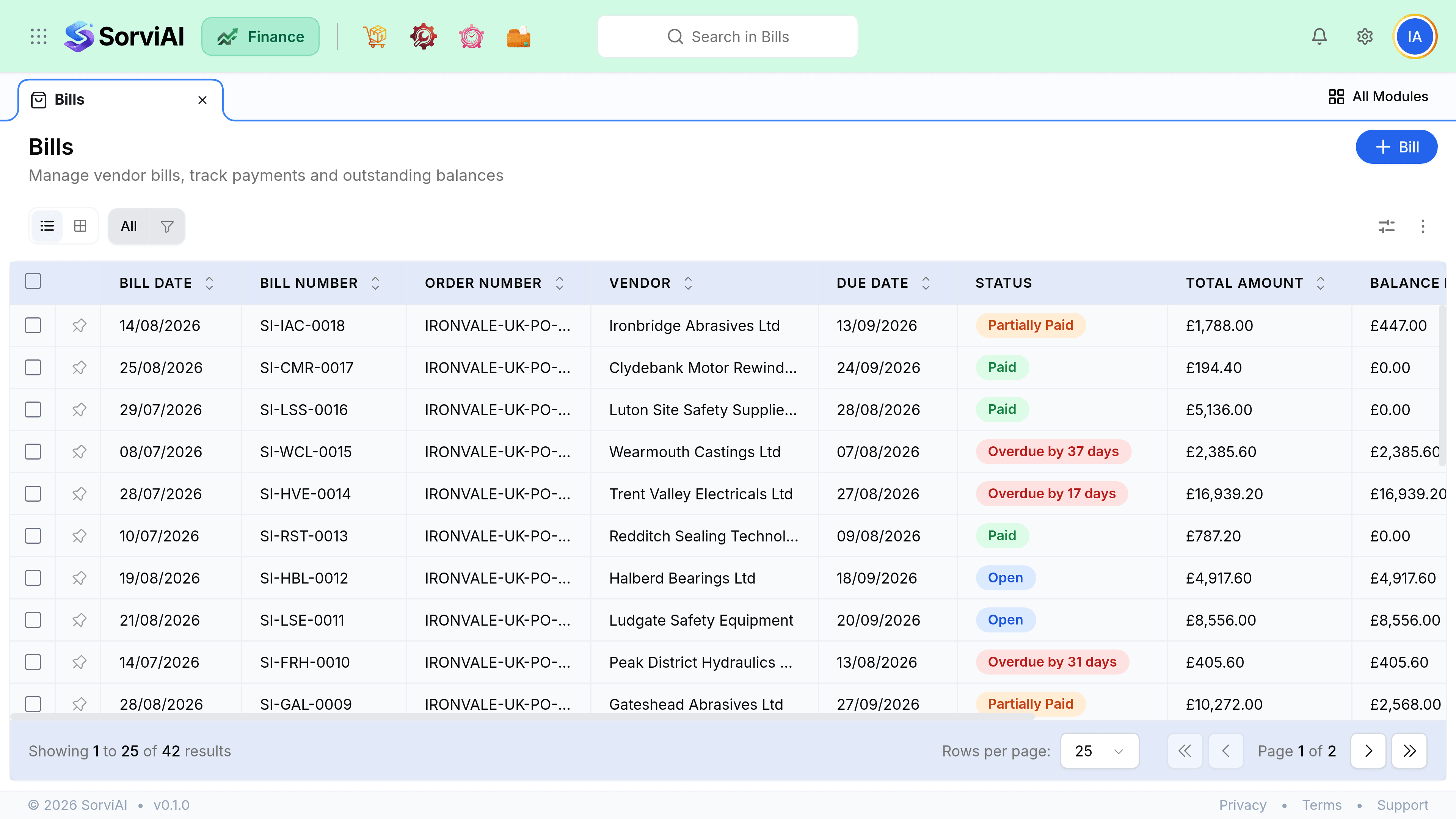Pin the SI-FRH-0010 bill row
Screen dimensions: 1456x819
[x=79, y=662]
